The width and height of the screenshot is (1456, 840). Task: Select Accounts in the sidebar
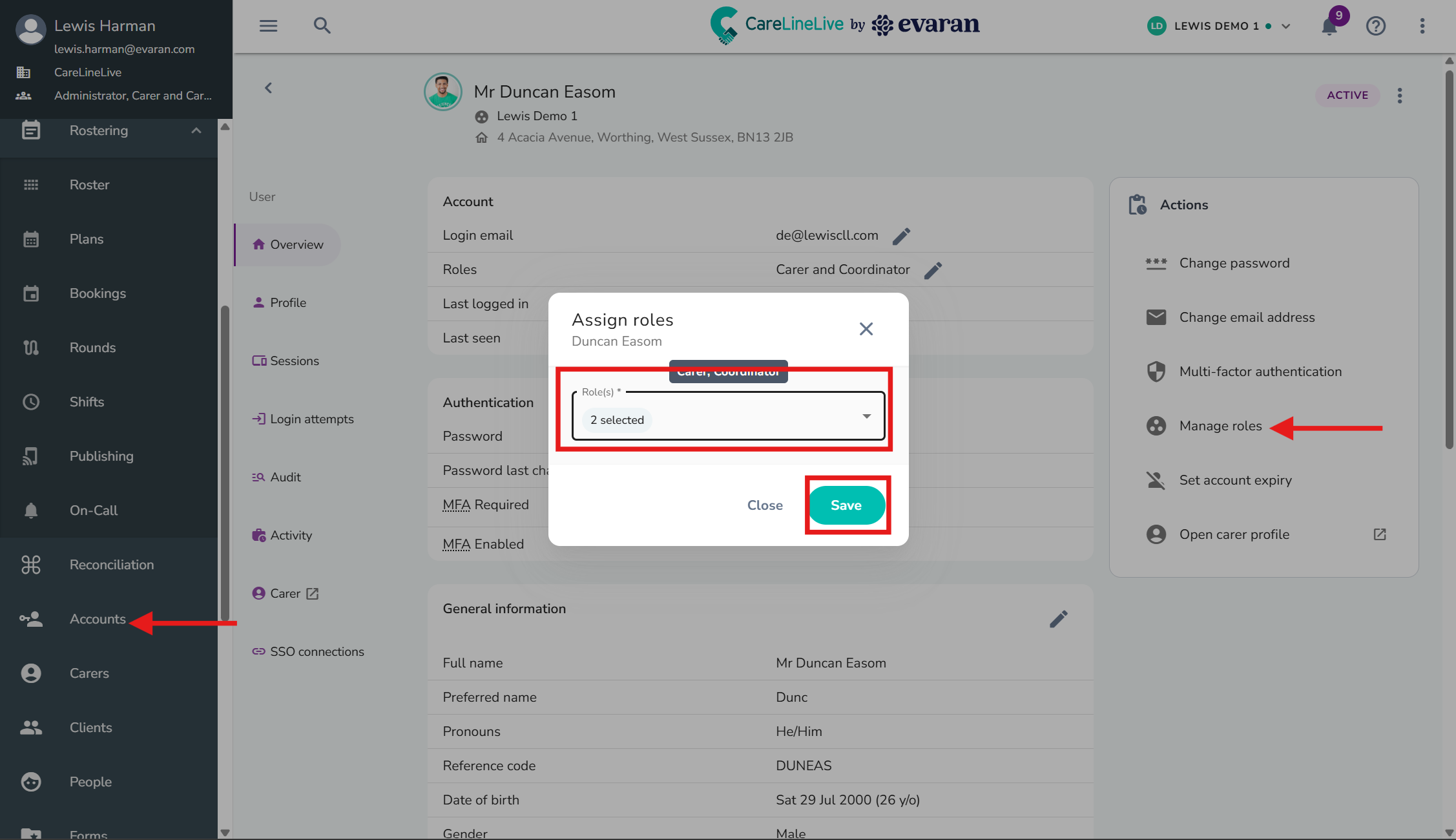[x=98, y=619]
